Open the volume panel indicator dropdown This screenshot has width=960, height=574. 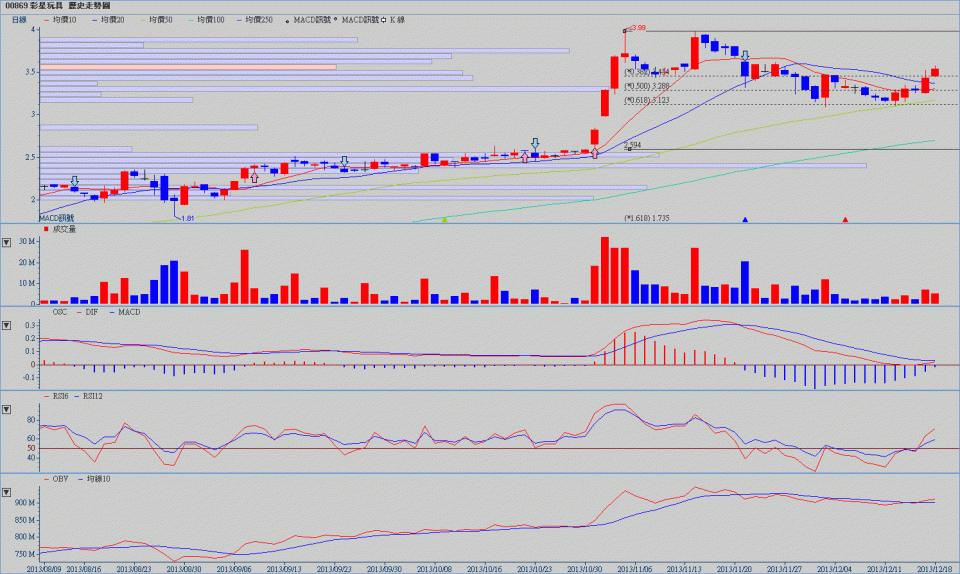tap(7, 242)
